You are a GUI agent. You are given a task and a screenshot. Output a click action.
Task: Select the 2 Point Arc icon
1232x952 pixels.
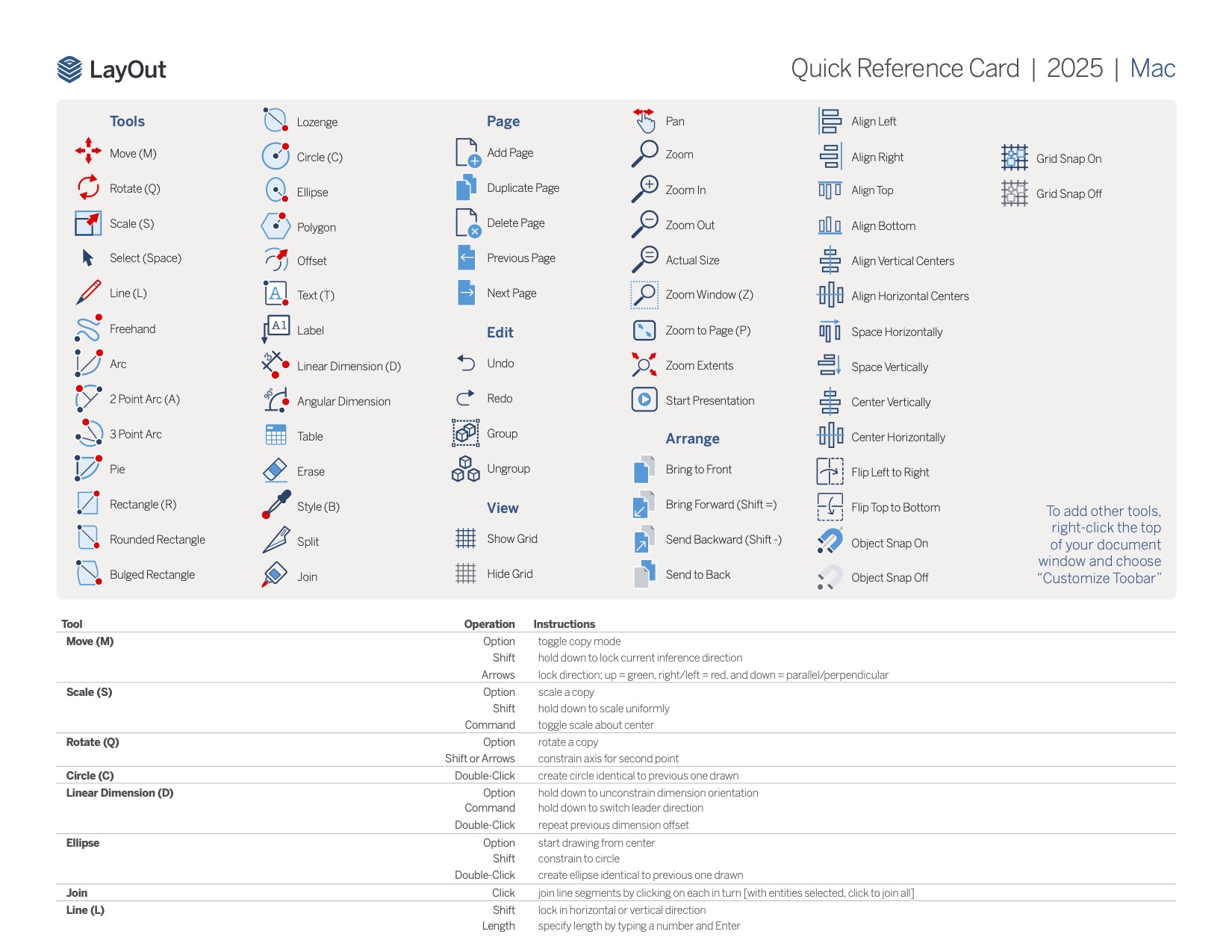click(88, 398)
